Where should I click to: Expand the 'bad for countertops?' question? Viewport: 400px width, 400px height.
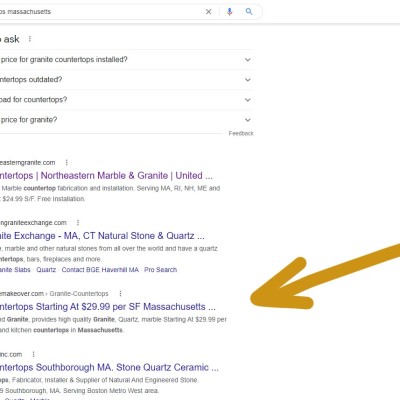(126, 100)
